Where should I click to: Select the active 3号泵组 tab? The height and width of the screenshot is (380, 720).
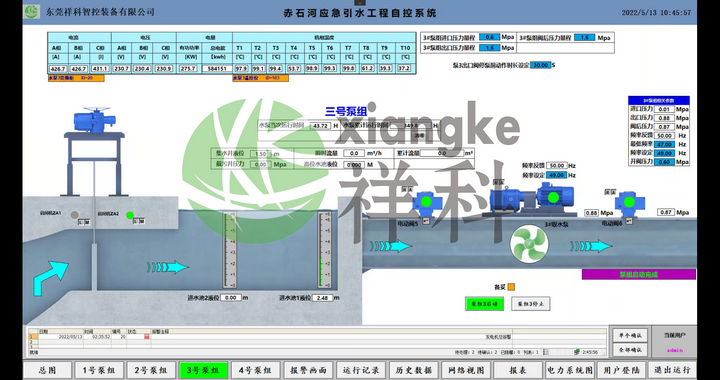[x=203, y=370]
